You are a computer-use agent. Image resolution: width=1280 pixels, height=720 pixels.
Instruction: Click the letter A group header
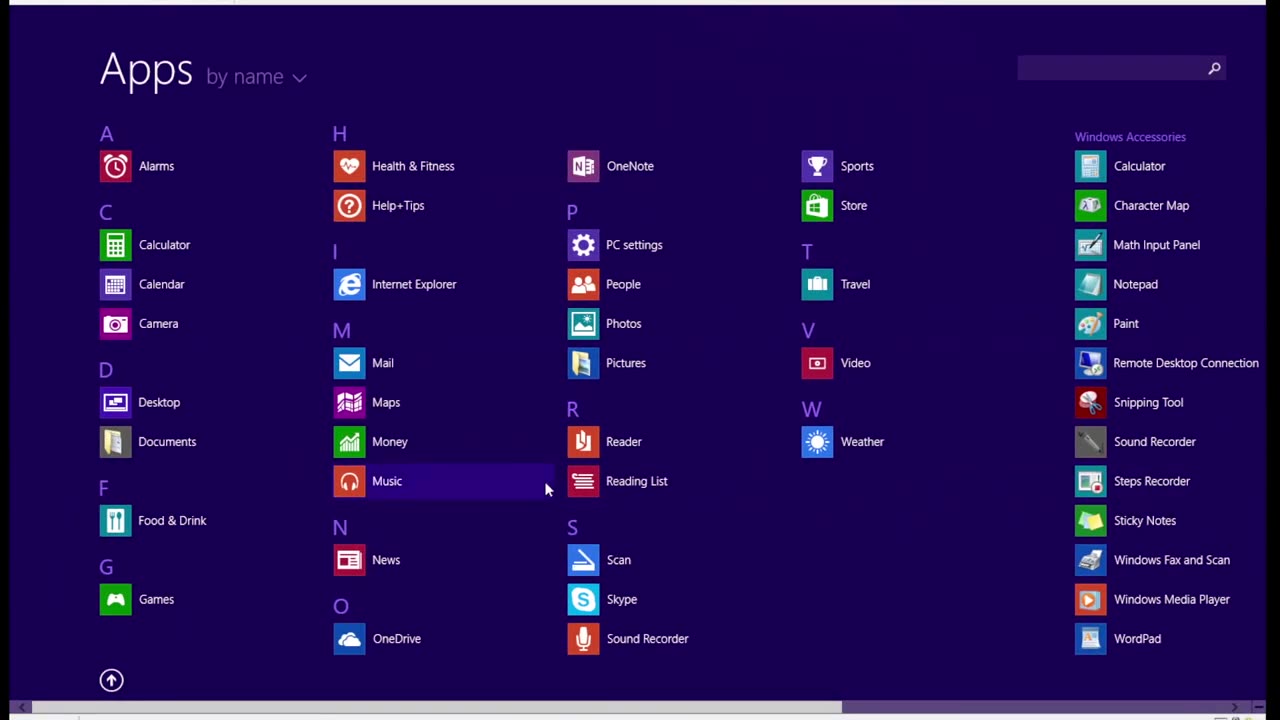[x=107, y=134]
